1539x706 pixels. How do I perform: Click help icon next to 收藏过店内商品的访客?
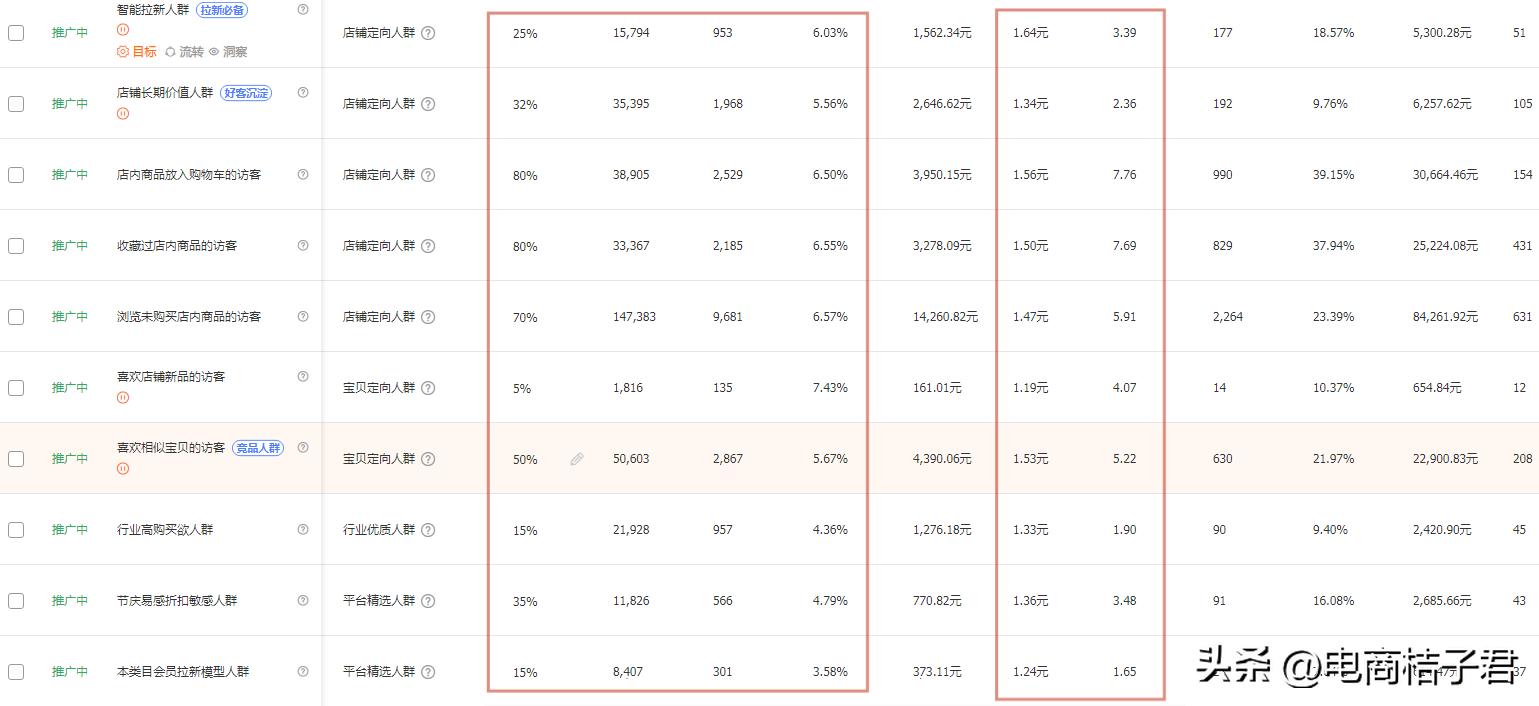click(x=303, y=245)
